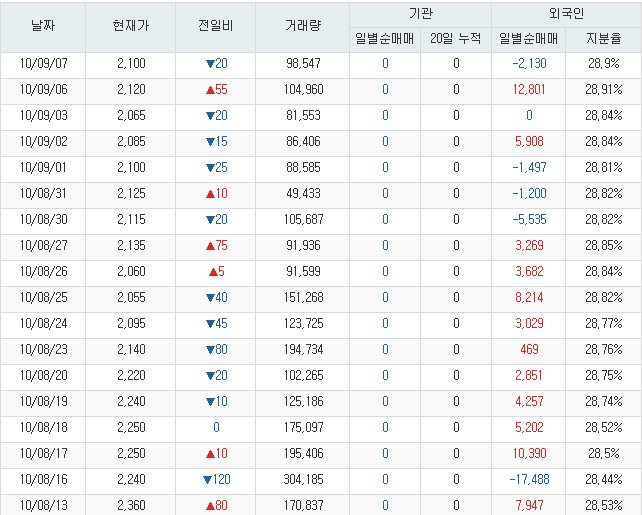Click the 날짜 column header
Viewport: 642px width, 515px height.
point(43,26)
